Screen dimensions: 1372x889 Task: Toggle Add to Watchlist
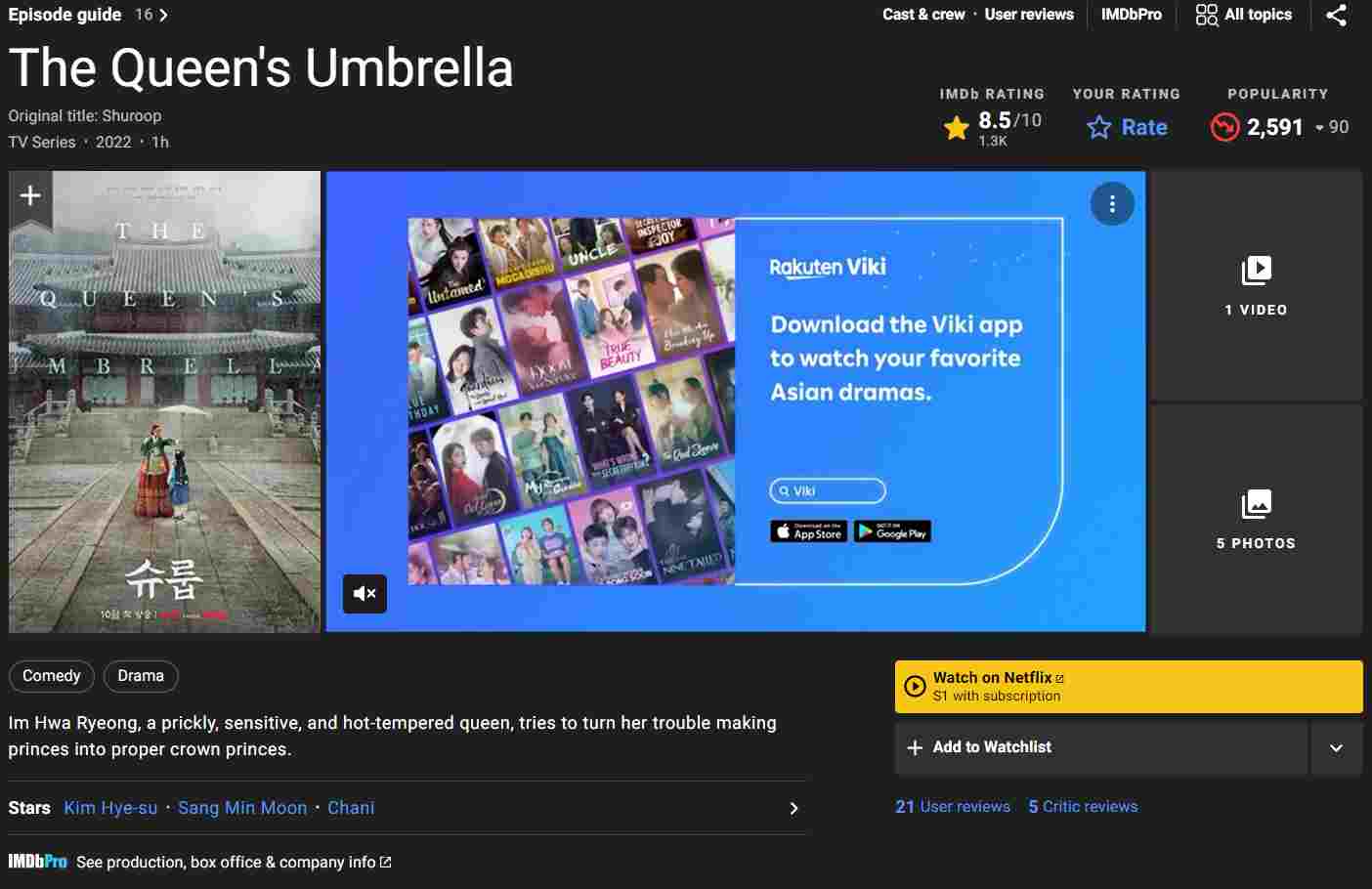point(1100,747)
